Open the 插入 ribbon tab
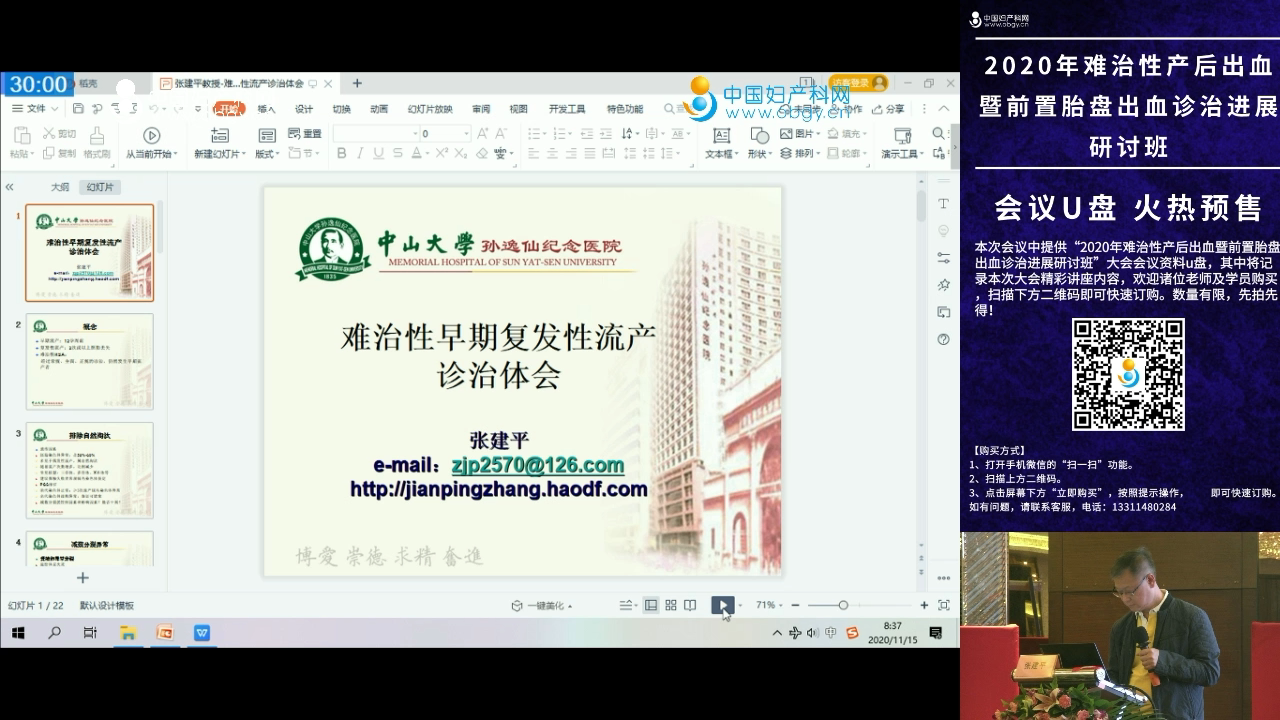Image resolution: width=1280 pixels, height=720 pixels. (266, 109)
